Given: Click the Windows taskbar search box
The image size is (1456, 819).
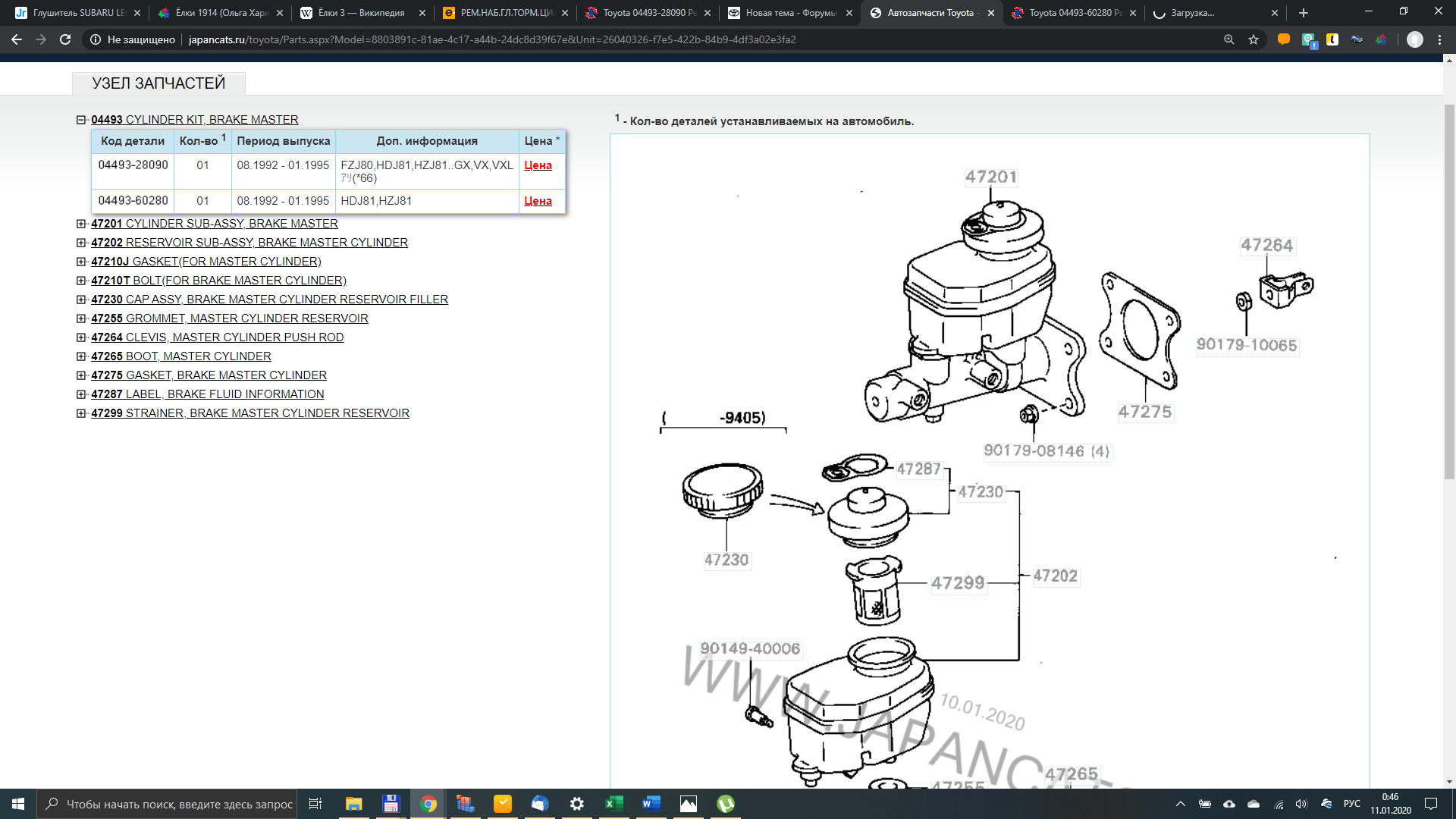Looking at the screenshot, I should [167, 804].
